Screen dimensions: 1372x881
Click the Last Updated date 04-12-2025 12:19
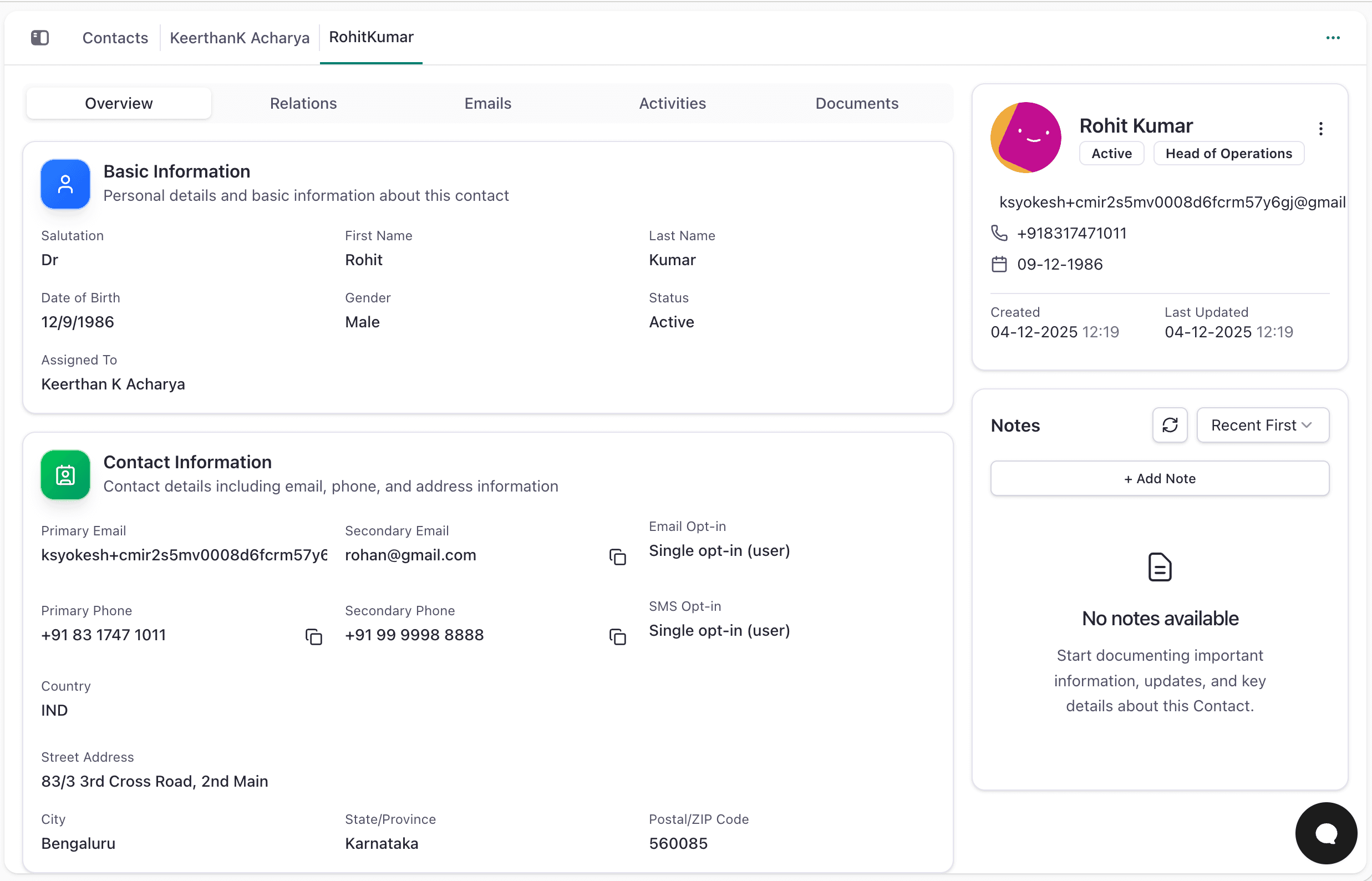coord(1228,332)
